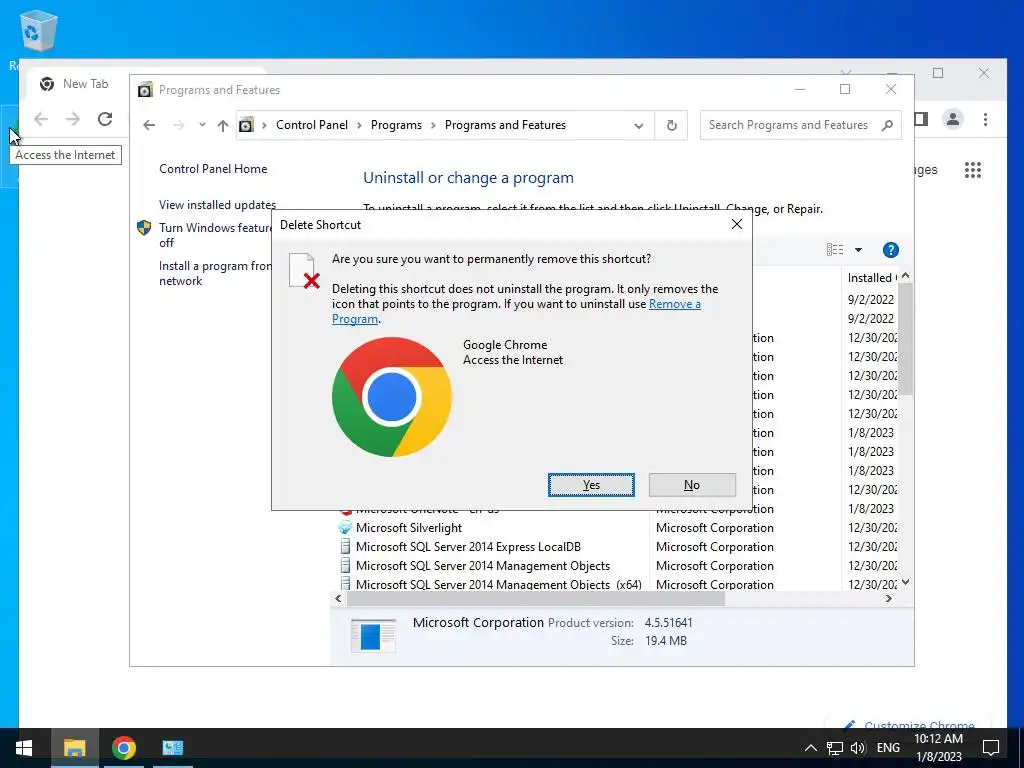Viewport: 1024px width, 768px height.
Task: Open the Windows Start menu
Action: 24,748
